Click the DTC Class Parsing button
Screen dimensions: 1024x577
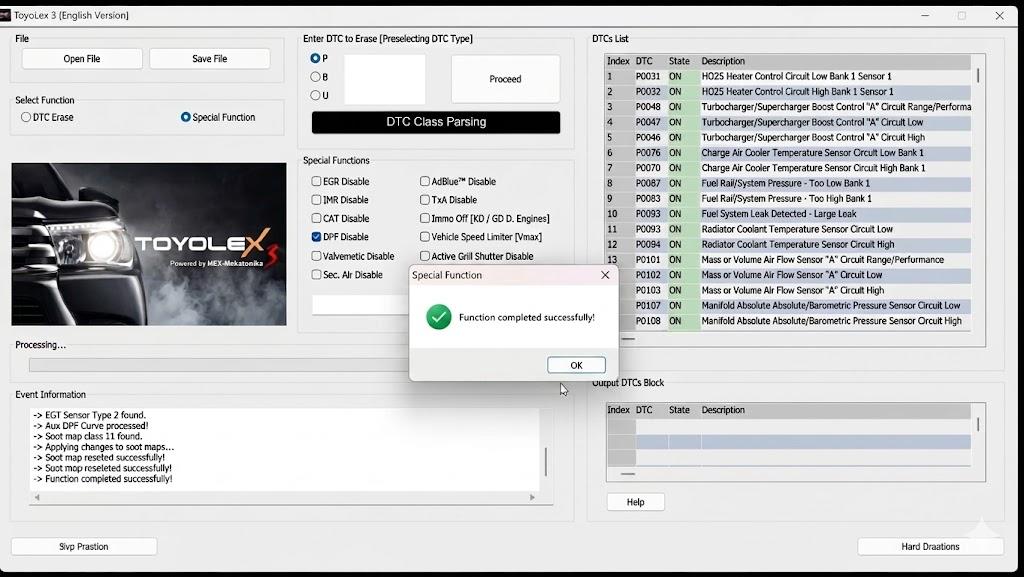click(436, 122)
